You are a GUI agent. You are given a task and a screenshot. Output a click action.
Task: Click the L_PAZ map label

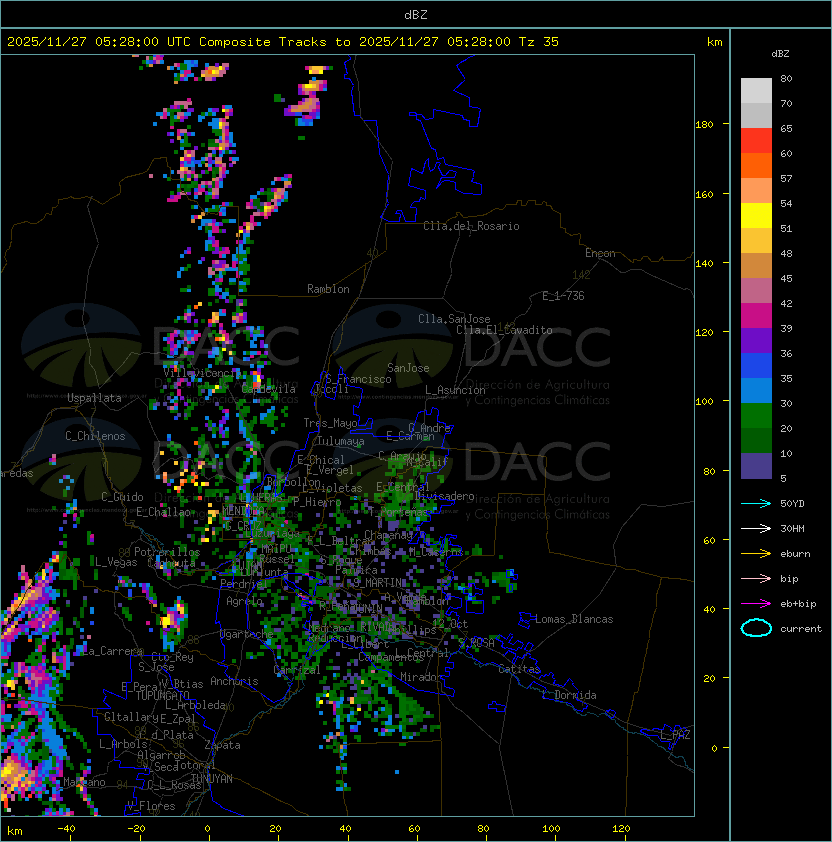(675, 735)
